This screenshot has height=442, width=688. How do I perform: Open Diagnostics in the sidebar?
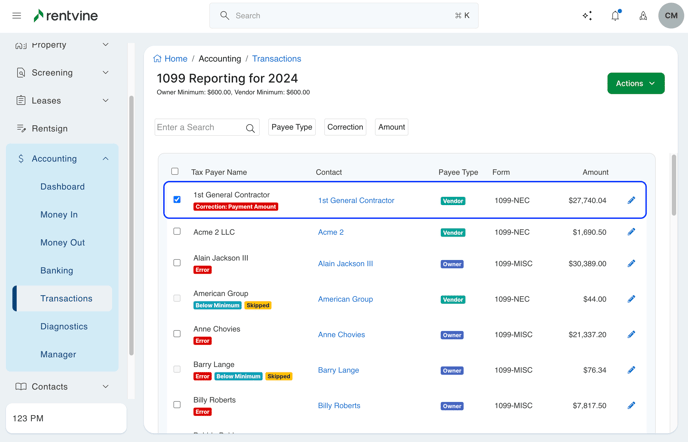64,326
